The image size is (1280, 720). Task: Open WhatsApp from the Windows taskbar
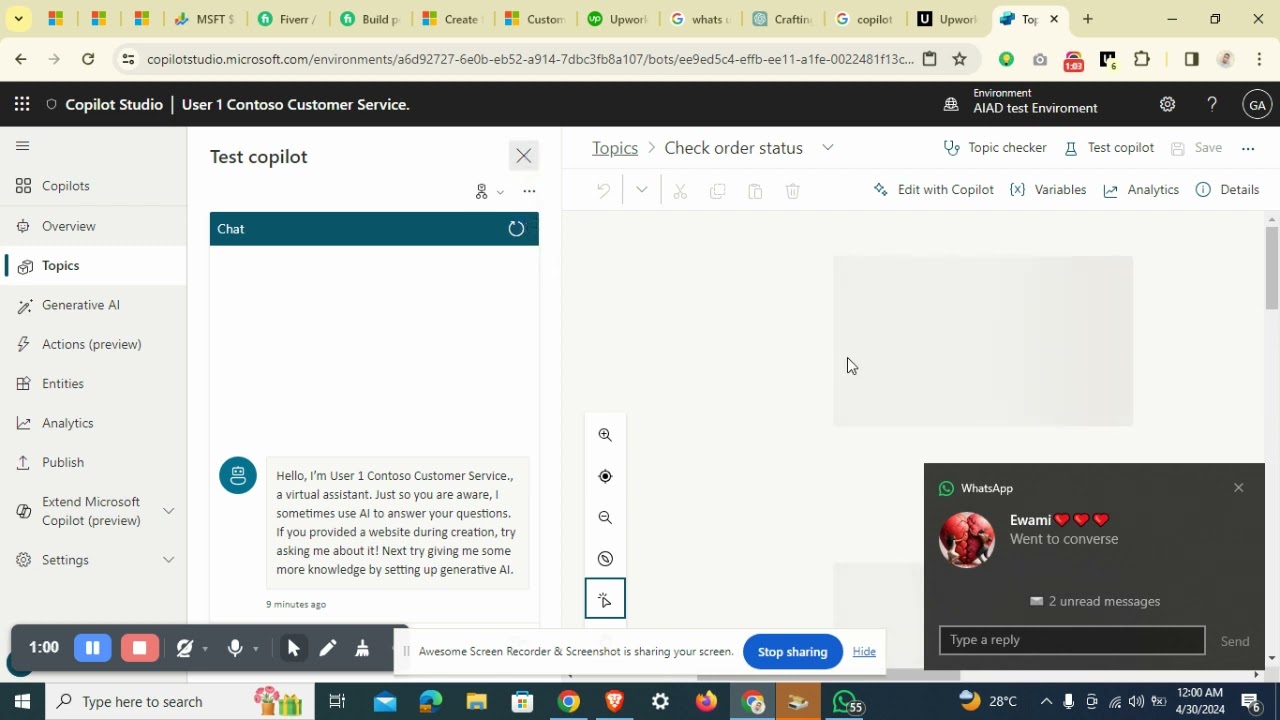(846, 702)
